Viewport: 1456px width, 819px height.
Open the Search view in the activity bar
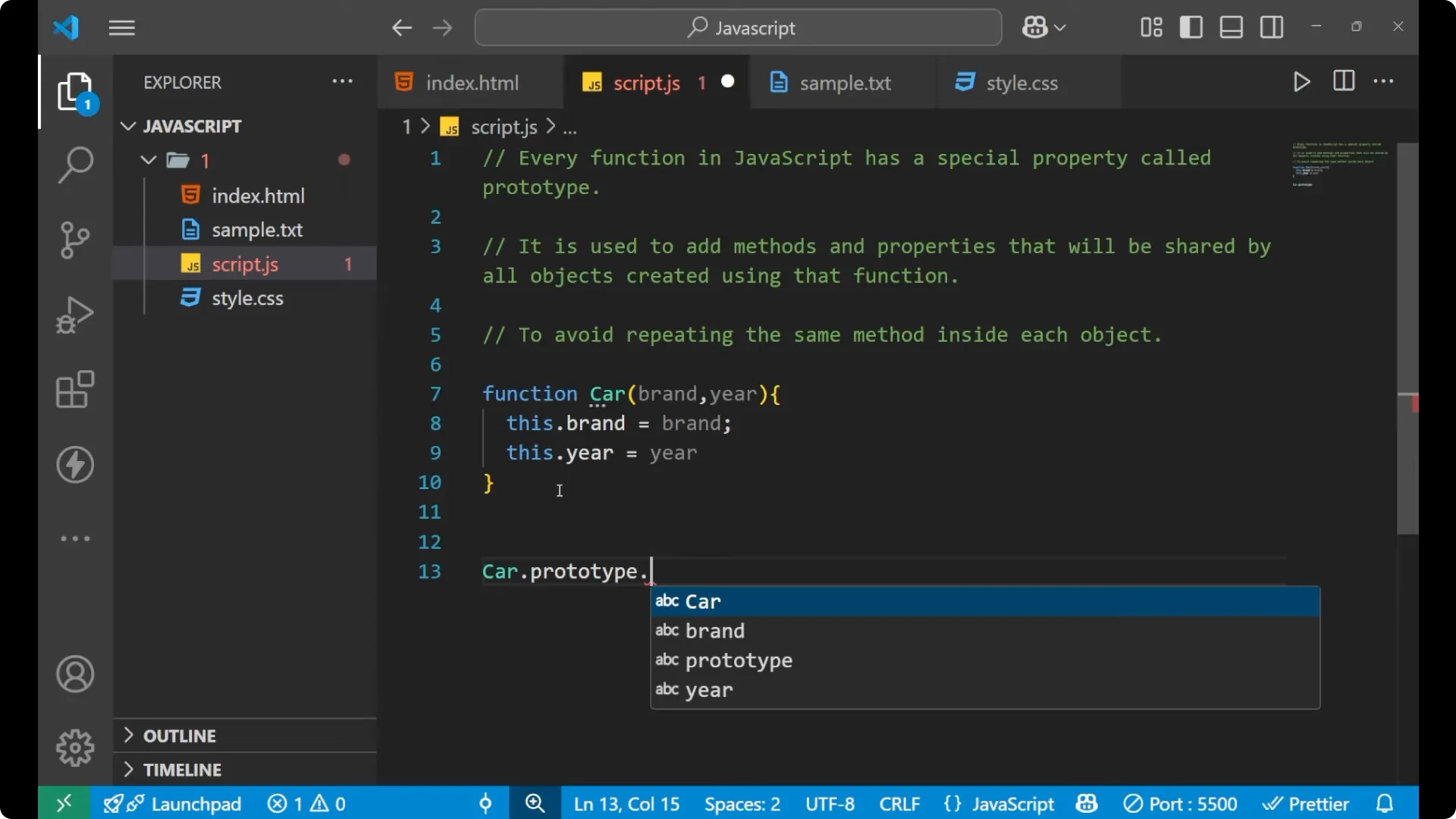point(74,165)
